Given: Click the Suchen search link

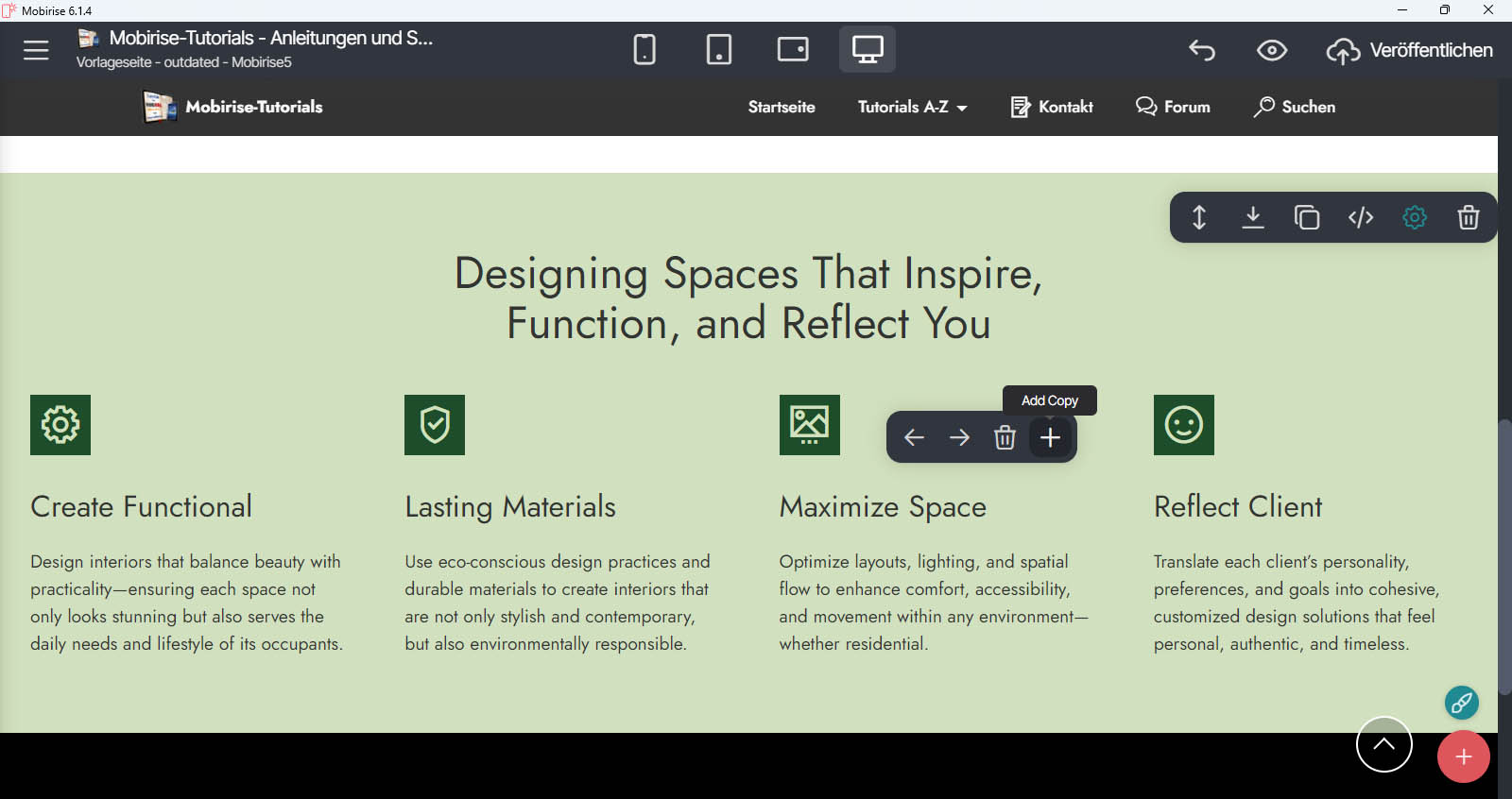Looking at the screenshot, I should [x=1295, y=107].
